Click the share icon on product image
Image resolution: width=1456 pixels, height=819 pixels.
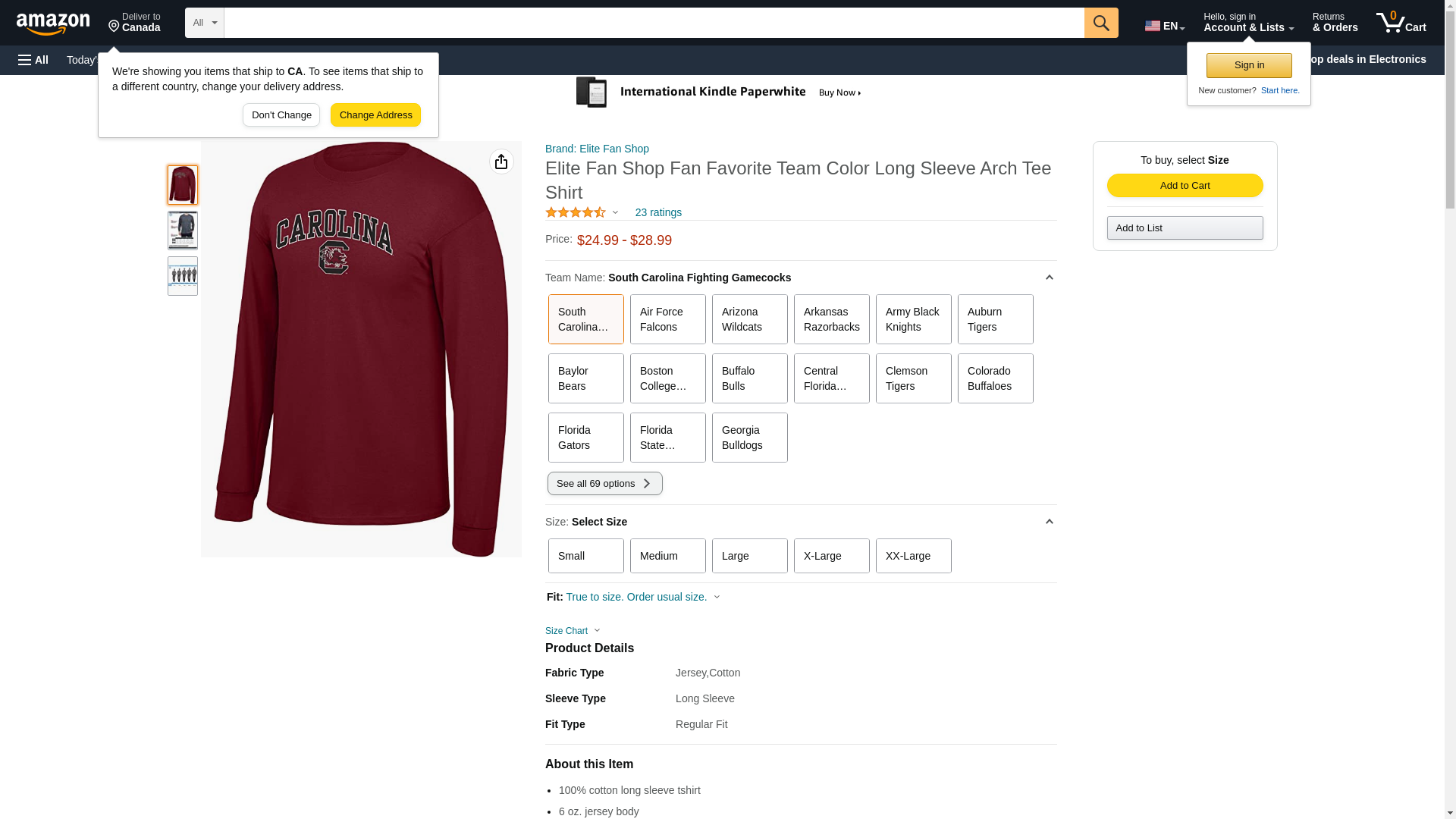point(501,162)
